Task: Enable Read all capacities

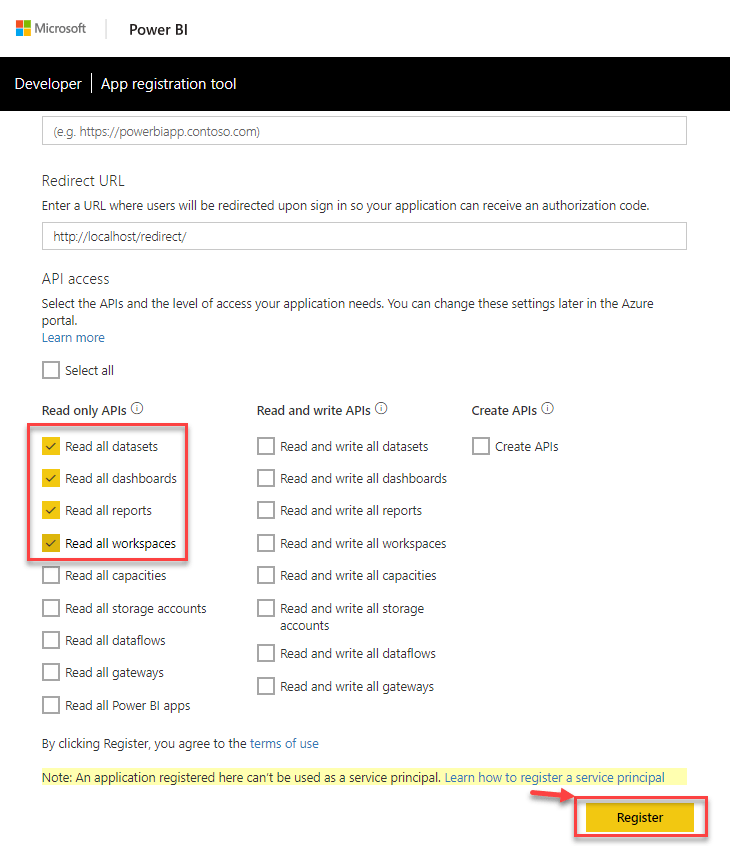Action: pyautogui.click(x=50, y=575)
